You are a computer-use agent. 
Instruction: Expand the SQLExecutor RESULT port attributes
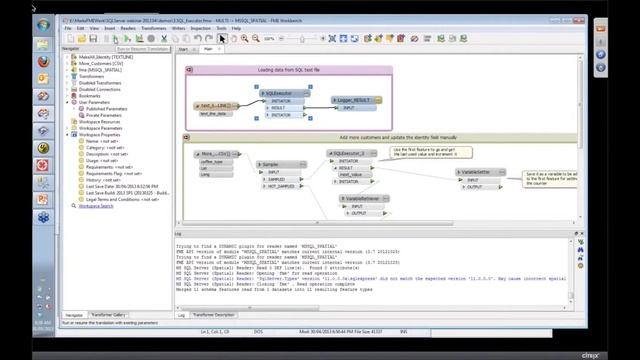pos(268,108)
